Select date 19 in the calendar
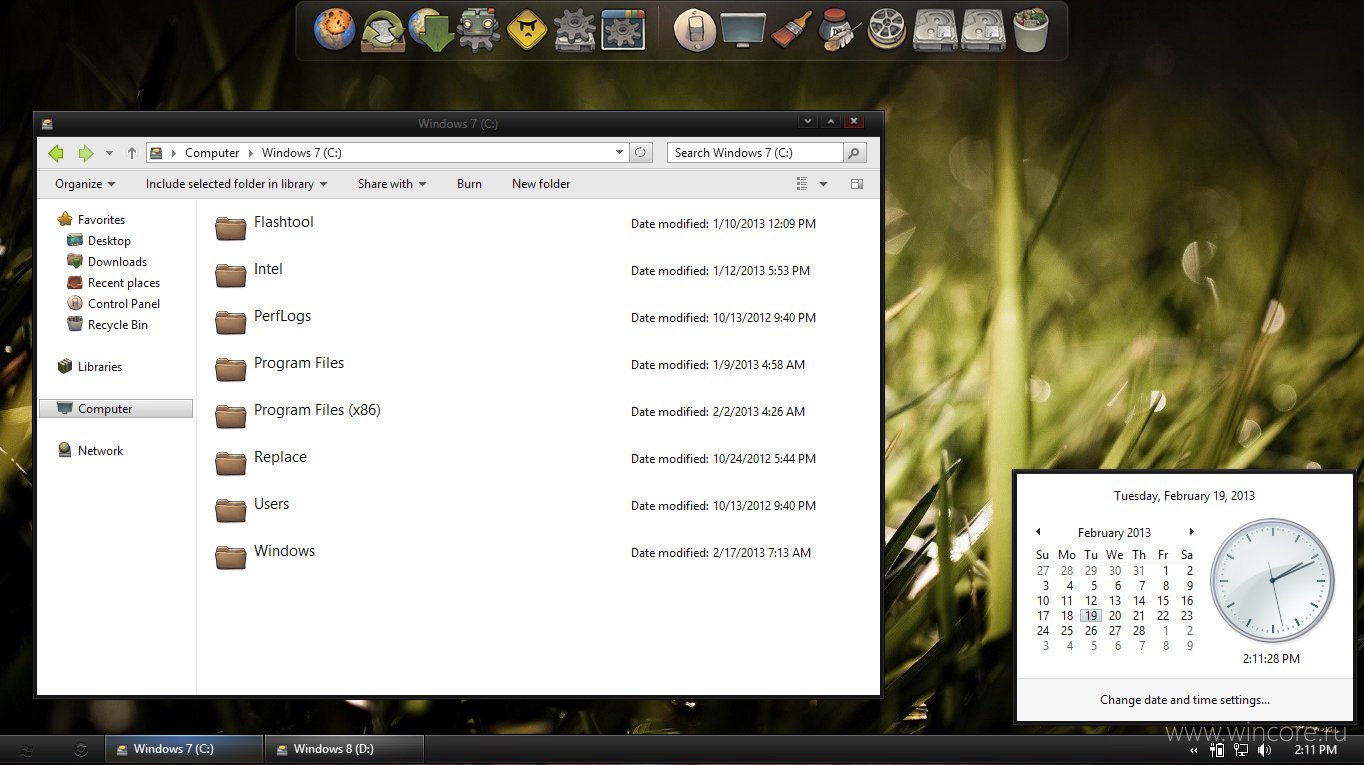This screenshot has width=1364, height=765. click(1091, 616)
